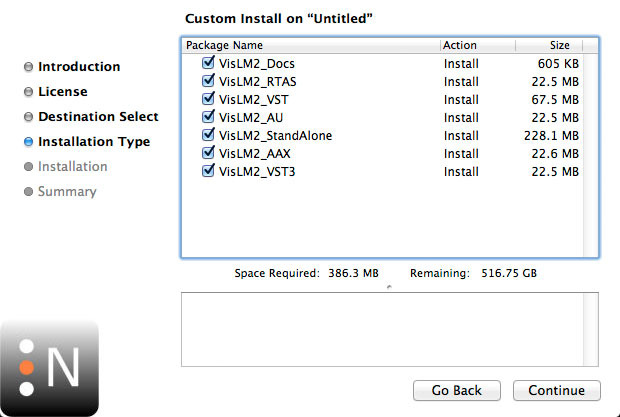Click the Introduction step bullet

[x=28, y=67]
